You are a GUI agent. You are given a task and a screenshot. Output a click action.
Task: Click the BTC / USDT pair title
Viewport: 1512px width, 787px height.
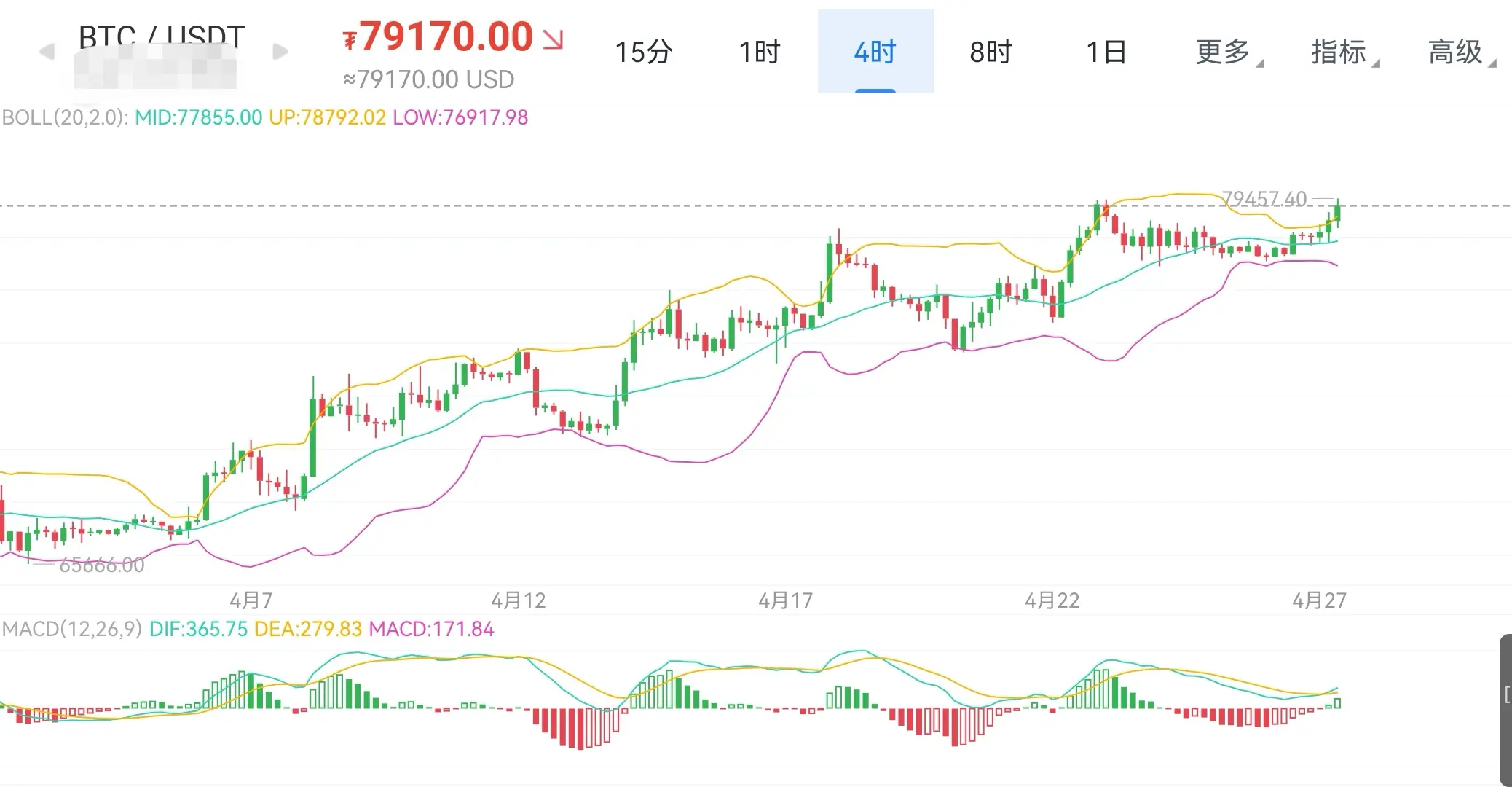tap(161, 35)
